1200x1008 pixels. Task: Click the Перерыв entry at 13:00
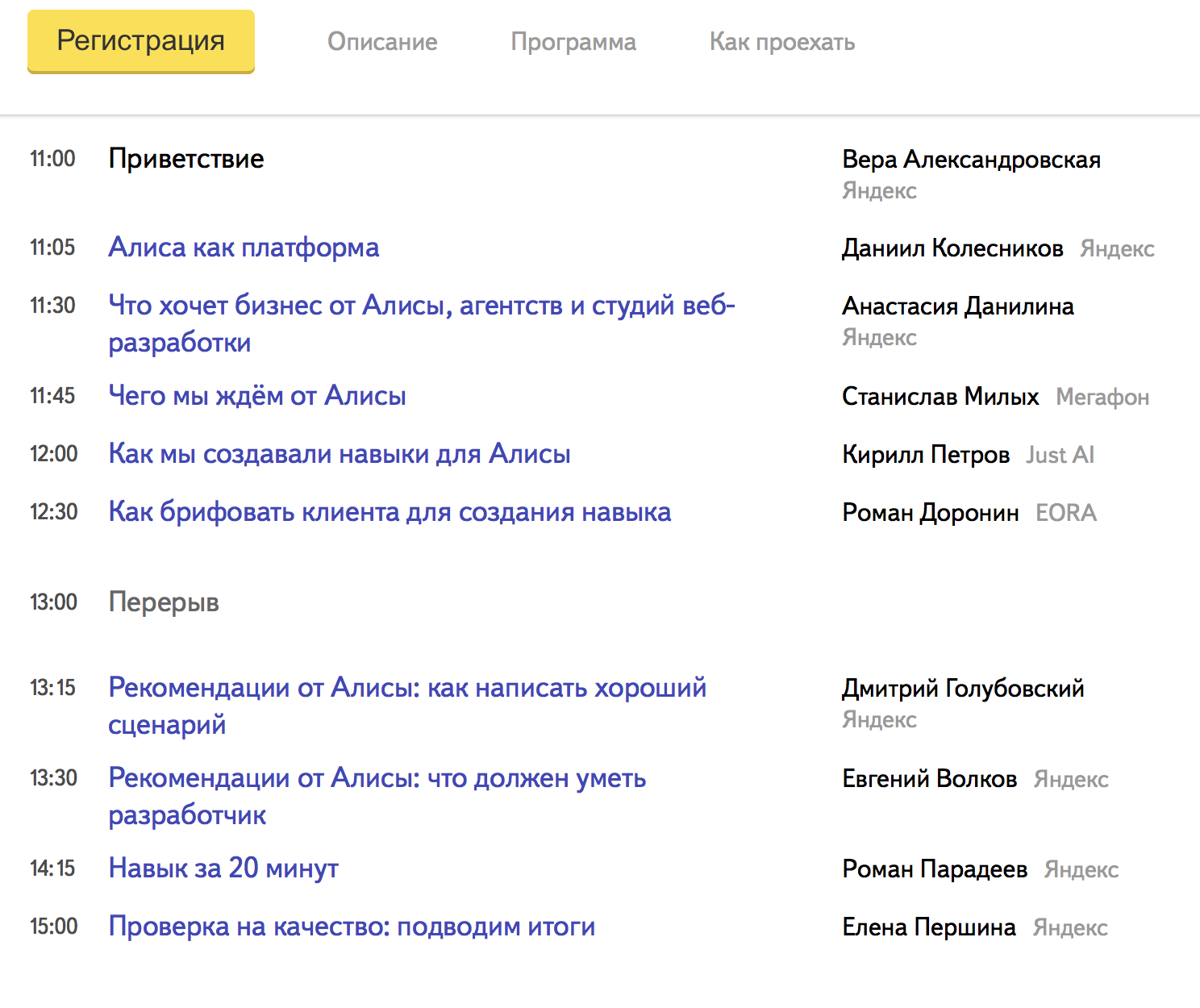pyautogui.click(x=164, y=602)
